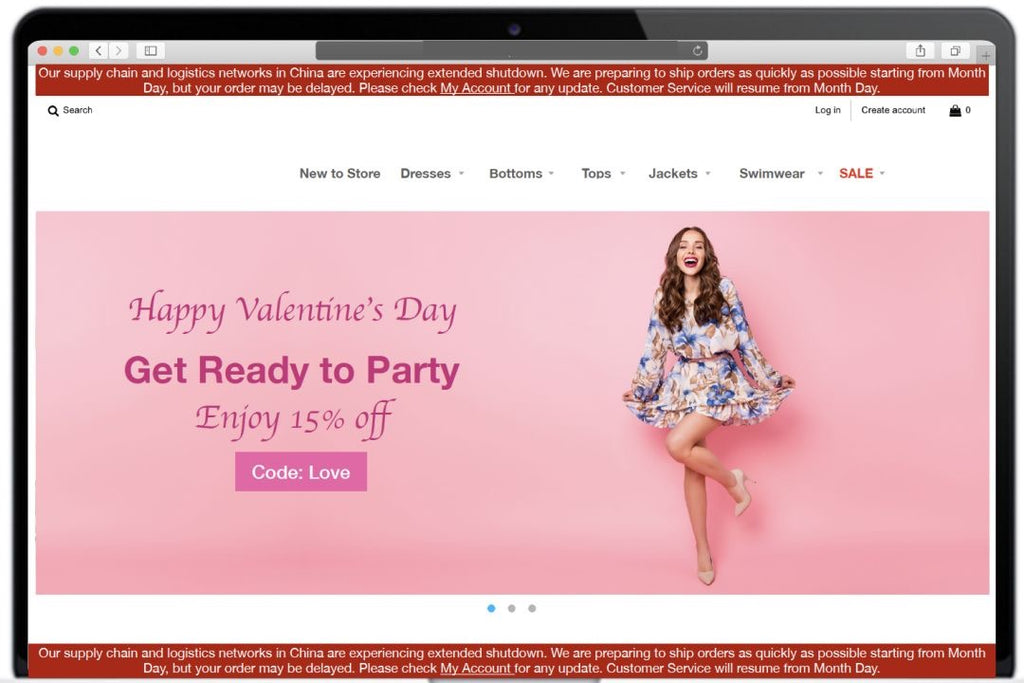Screen dimensions: 1024x683
Task: Open the My Account link in the banner
Action: 477,88
